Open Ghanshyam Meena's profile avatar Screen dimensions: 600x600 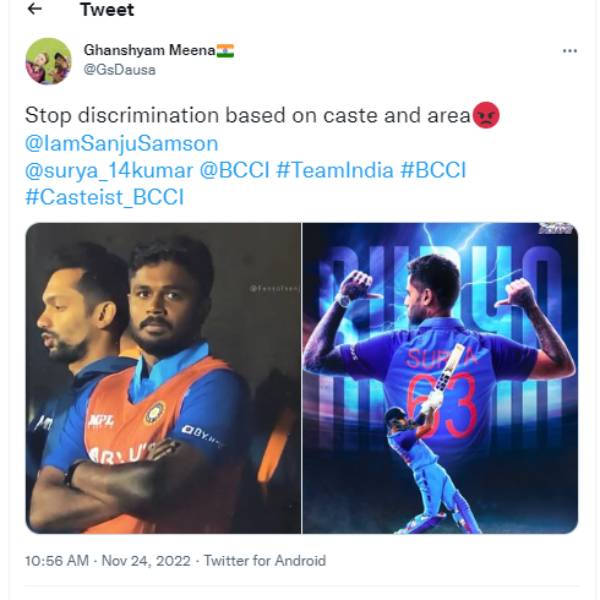pyautogui.click(x=48, y=61)
